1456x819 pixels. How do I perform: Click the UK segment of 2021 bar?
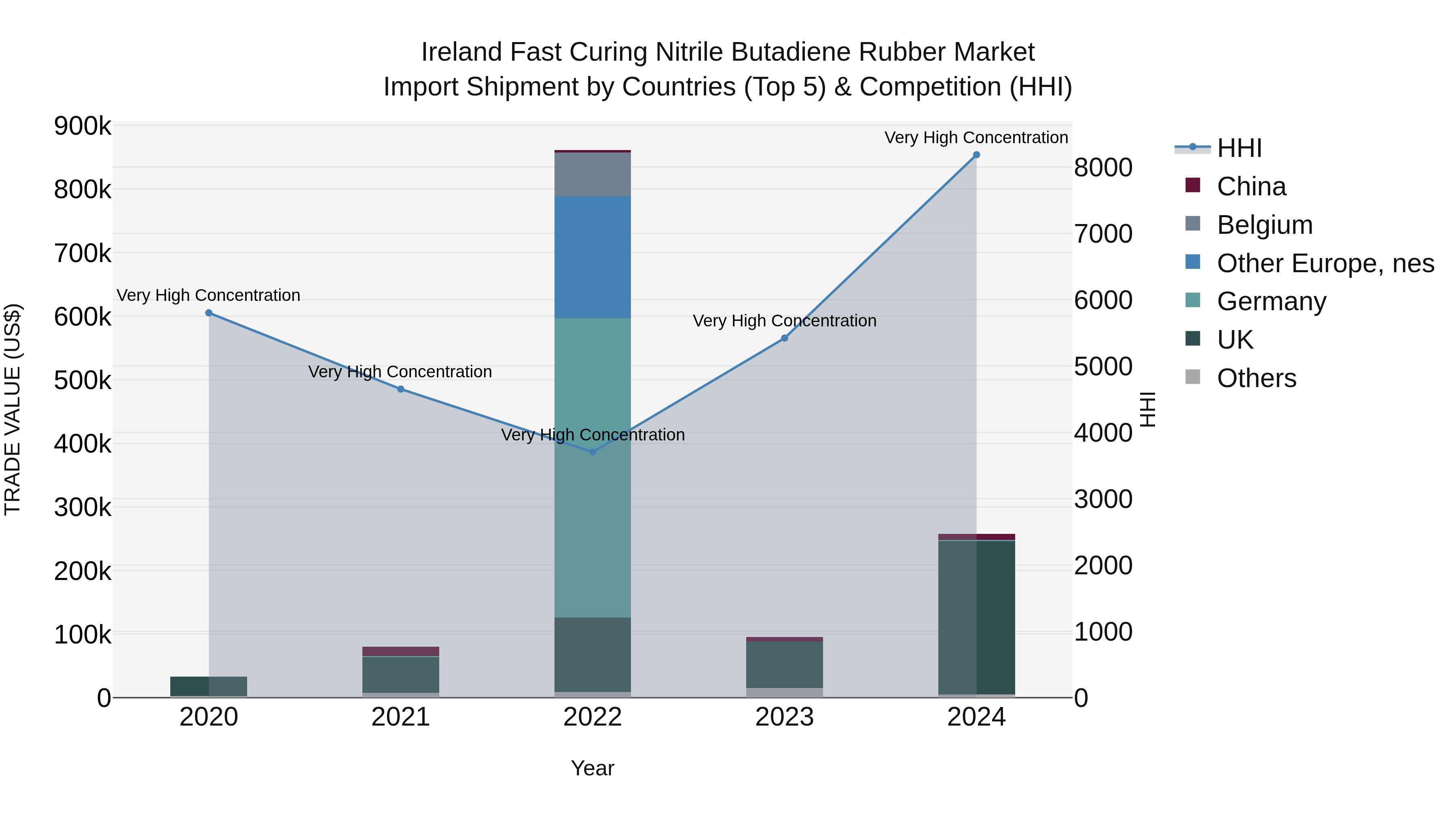(401, 675)
